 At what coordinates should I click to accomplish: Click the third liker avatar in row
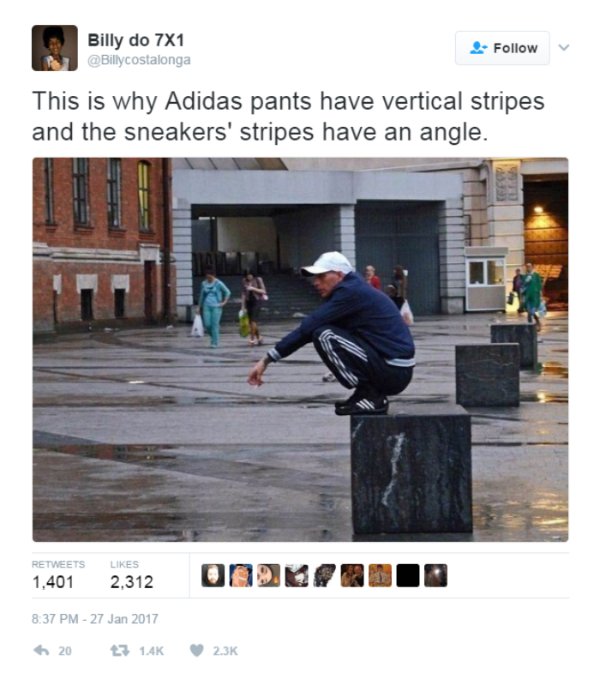pos(268,575)
